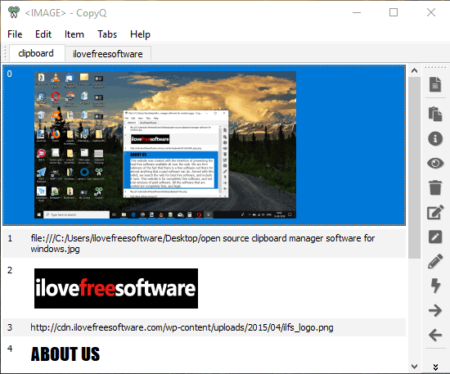Open the Item menu
The width and height of the screenshot is (450, 374).
(74, 34)
